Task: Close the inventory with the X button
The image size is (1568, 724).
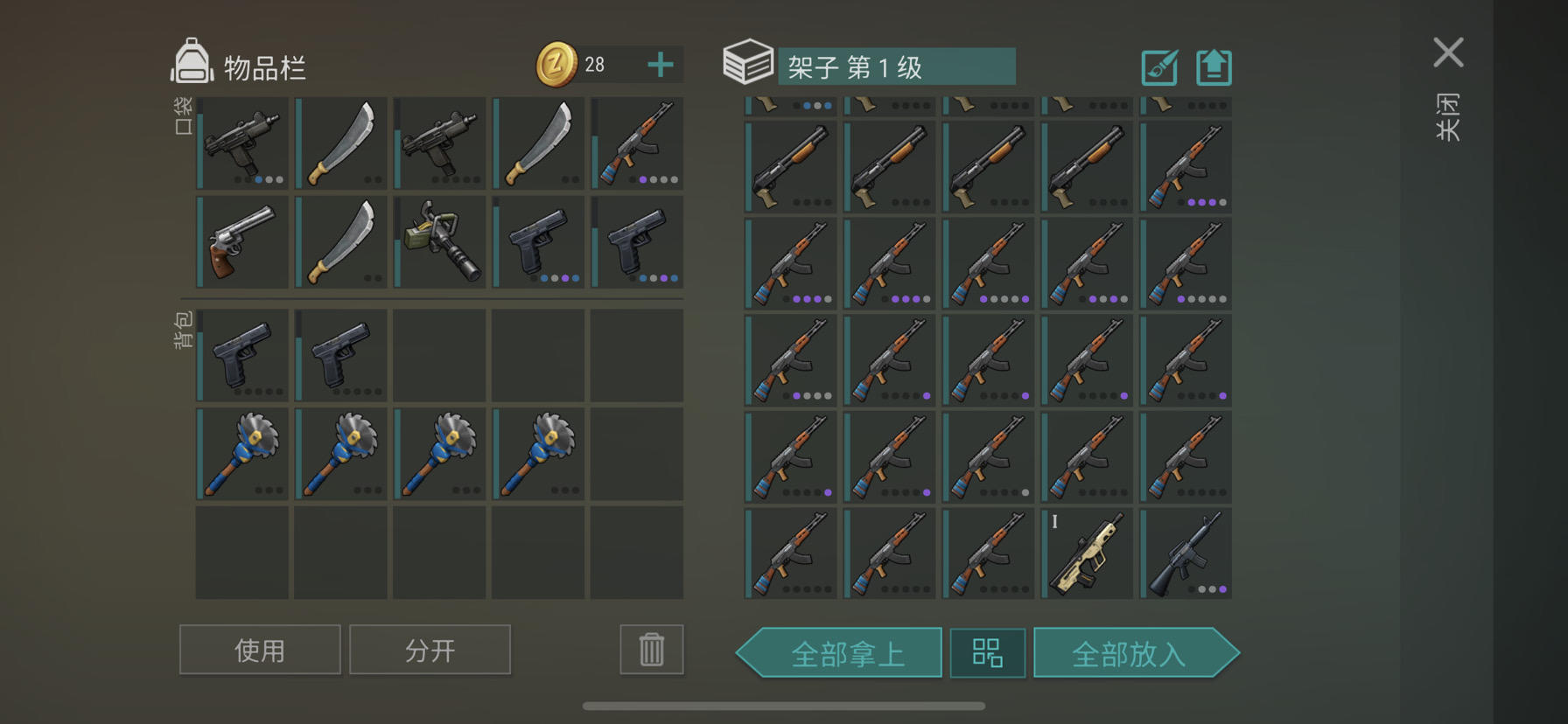Action: (1448, 52)
